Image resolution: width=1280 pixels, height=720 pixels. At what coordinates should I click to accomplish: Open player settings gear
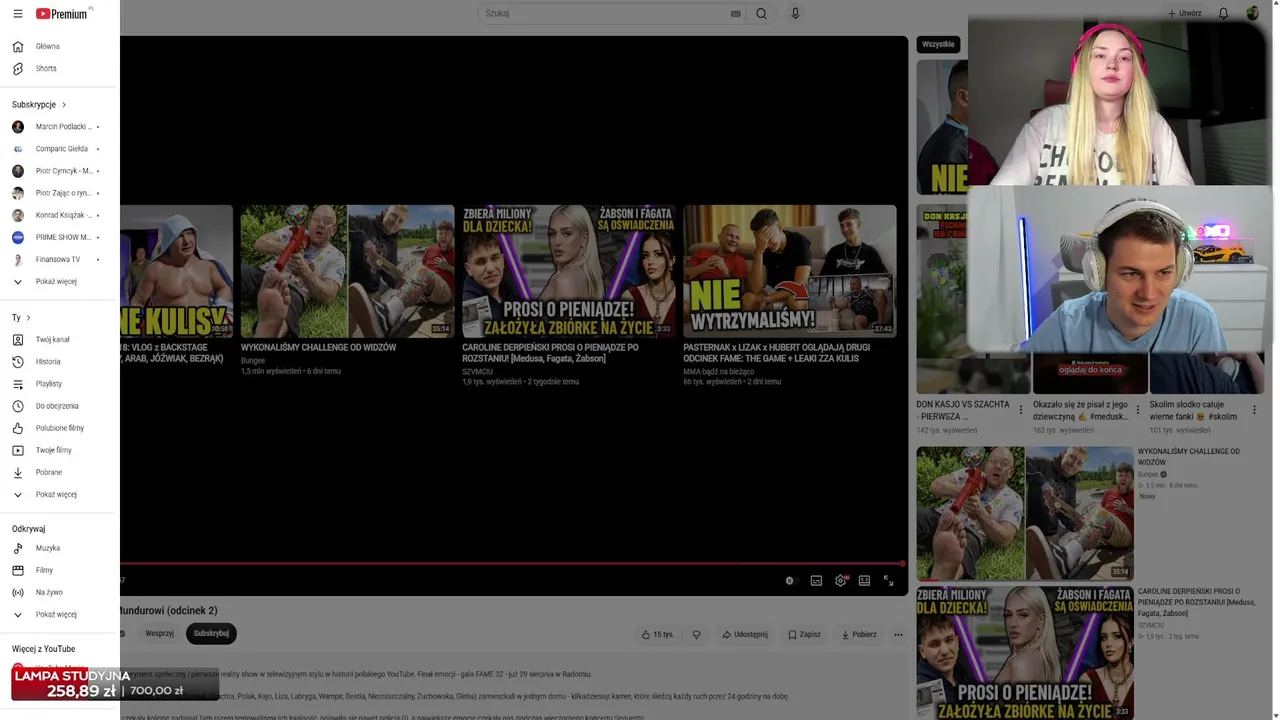coord(841,580)
